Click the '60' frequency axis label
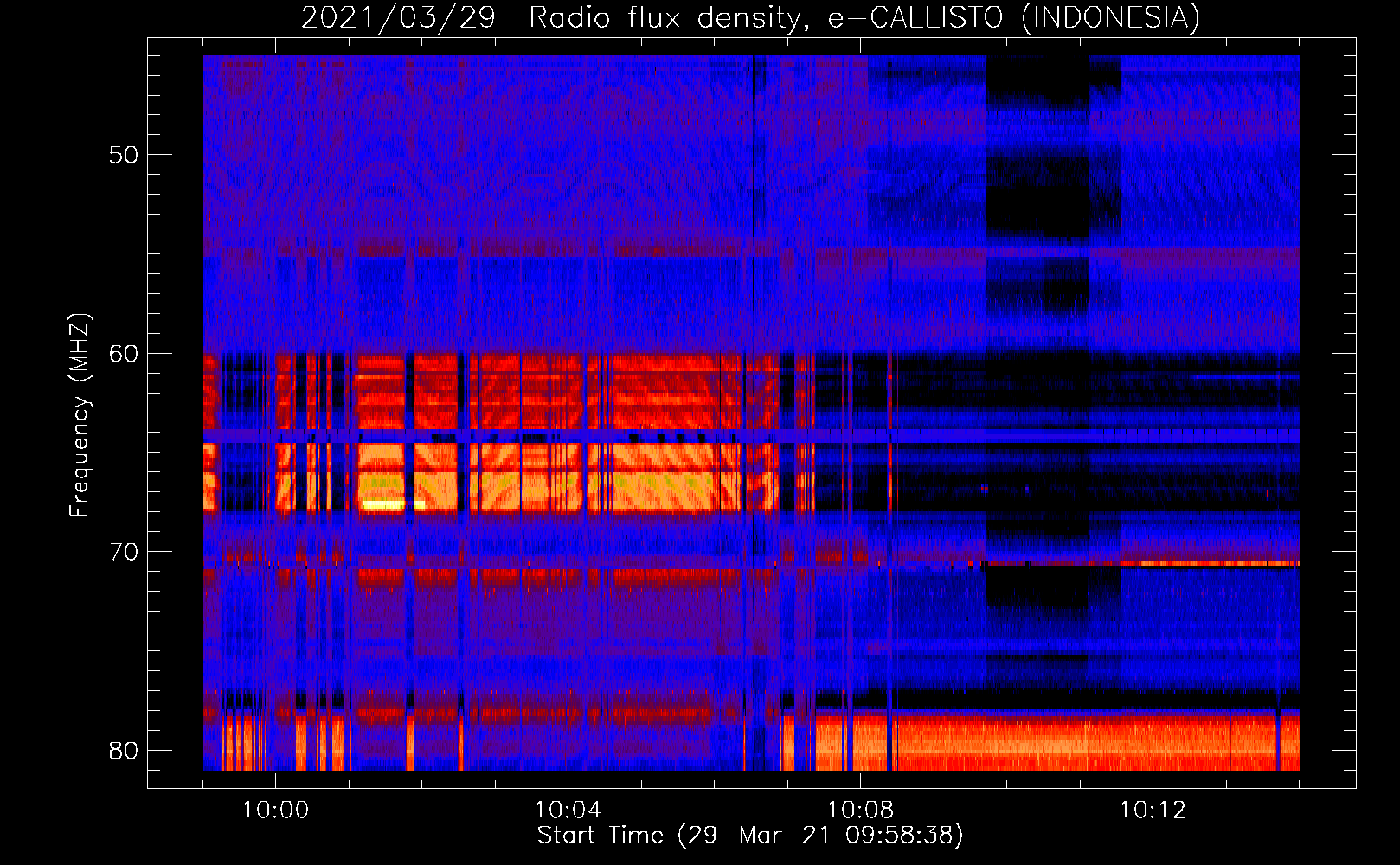 pos(124,353)
